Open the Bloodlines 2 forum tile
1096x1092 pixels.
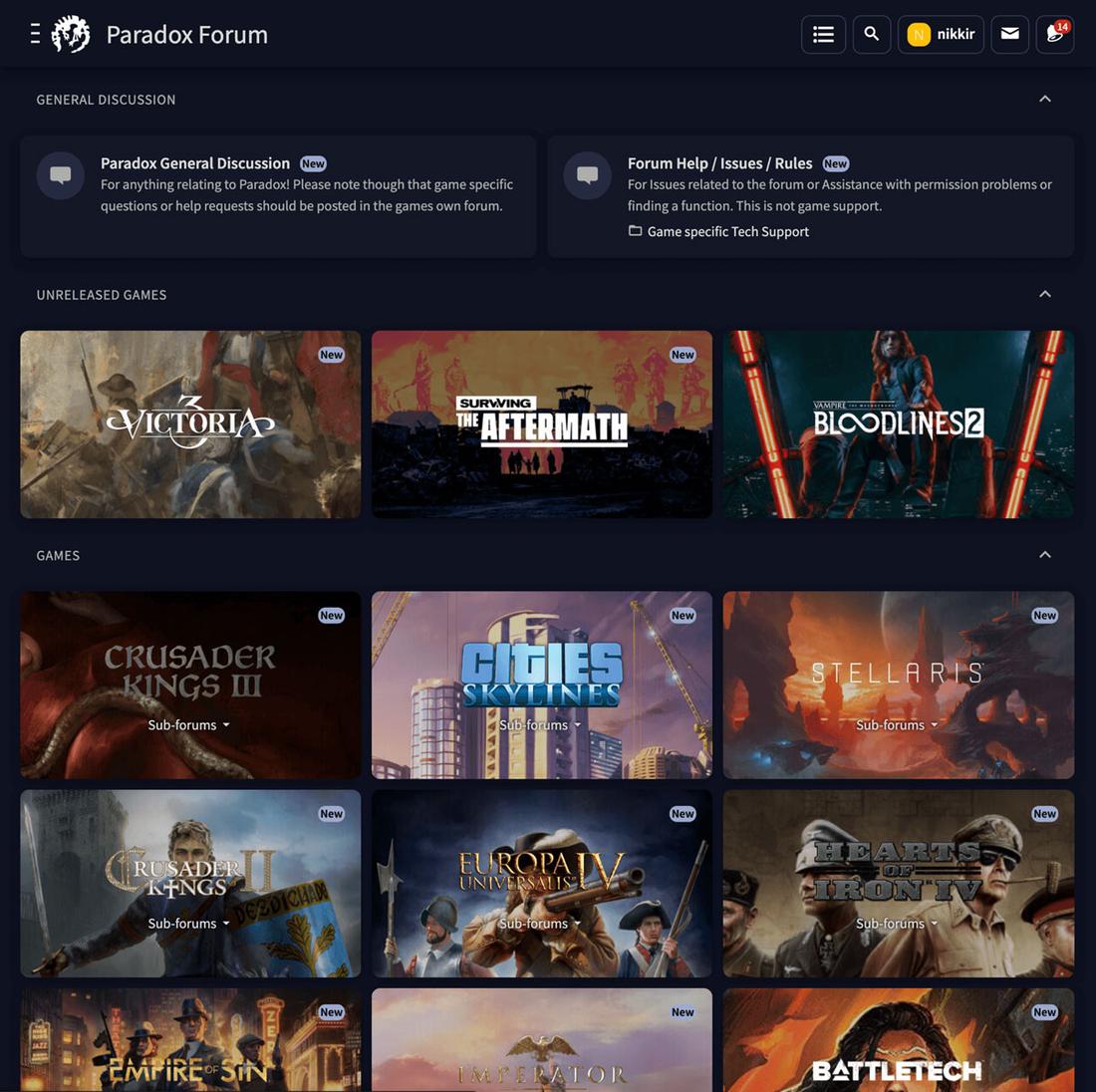(898, 424)
